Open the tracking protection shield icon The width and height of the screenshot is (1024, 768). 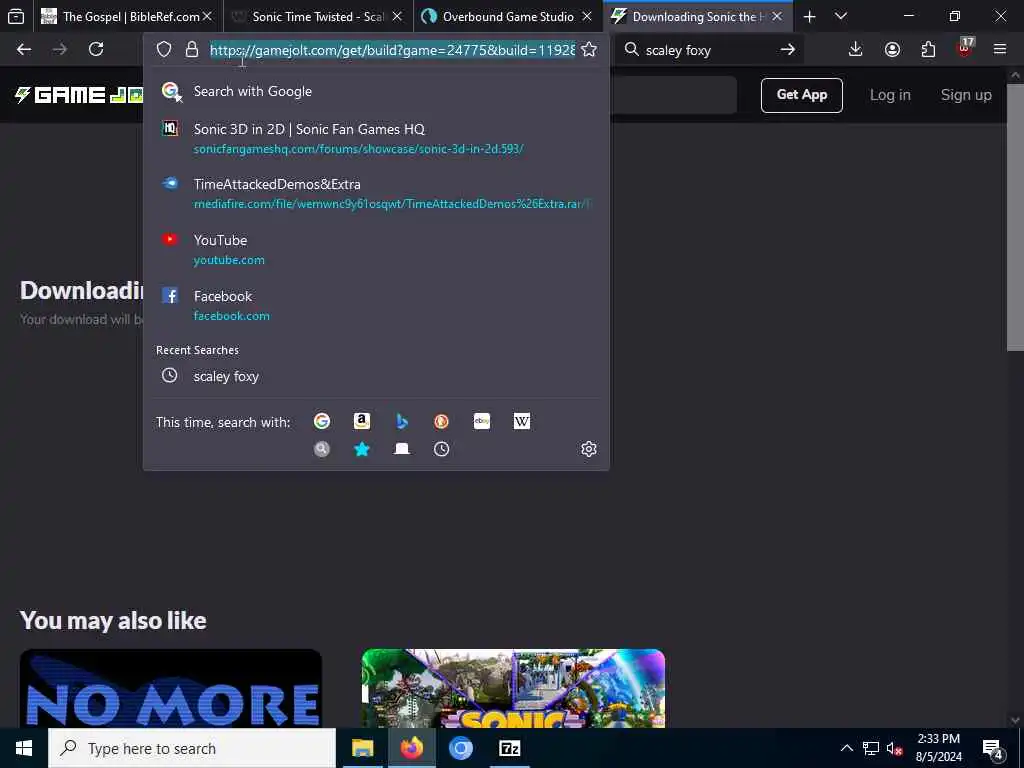pyautogui.click(x=164, y=50)
